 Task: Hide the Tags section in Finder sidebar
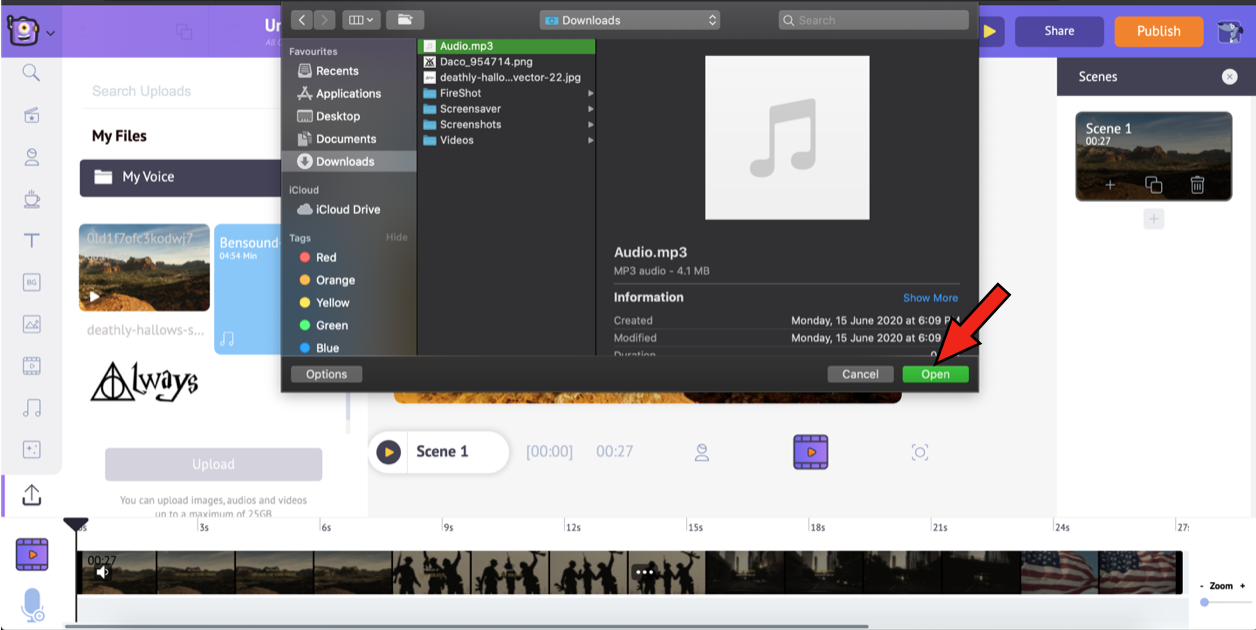pyautogui.click(x=396, y=238)
